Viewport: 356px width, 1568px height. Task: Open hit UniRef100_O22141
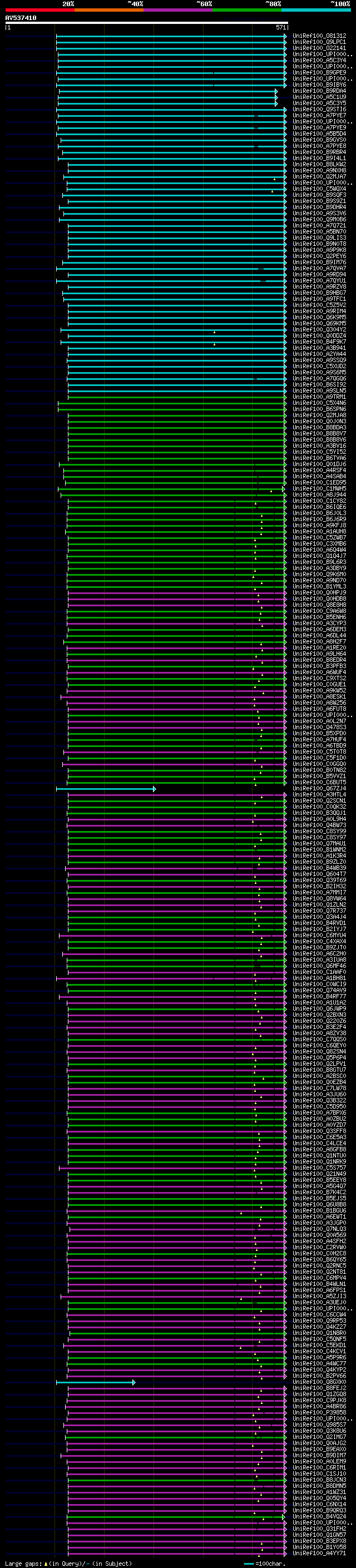[x=319, y=48]
